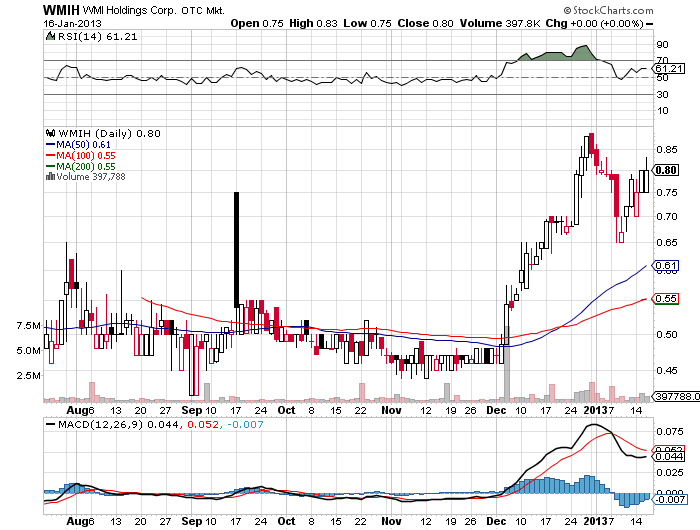The image size is (700, 530).
Task: Click the 397788.0 volume tag
Action: point(677,396)
